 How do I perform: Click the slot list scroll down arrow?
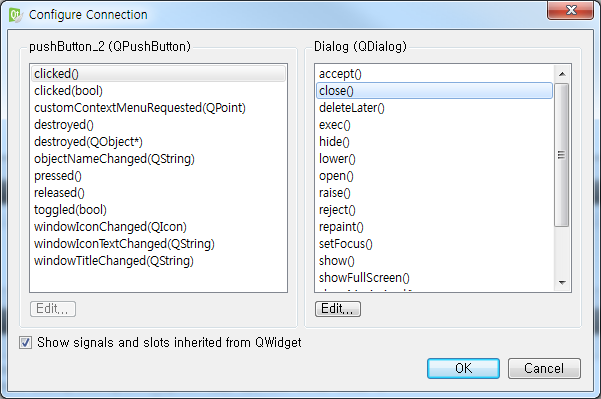(562, 282)
